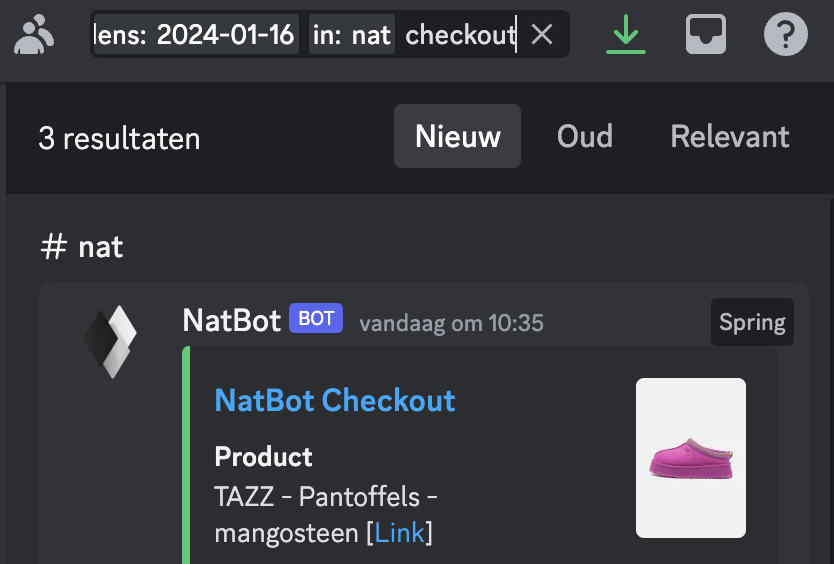Clear the search with the X icon
The height and width of the screenshot is (564, 834).
542,35
